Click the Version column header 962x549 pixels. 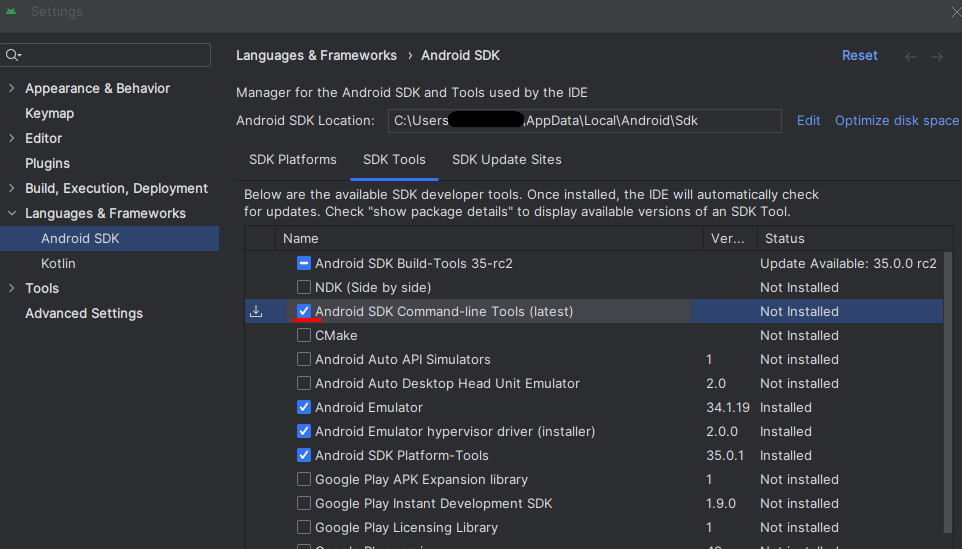pos(728,239)
